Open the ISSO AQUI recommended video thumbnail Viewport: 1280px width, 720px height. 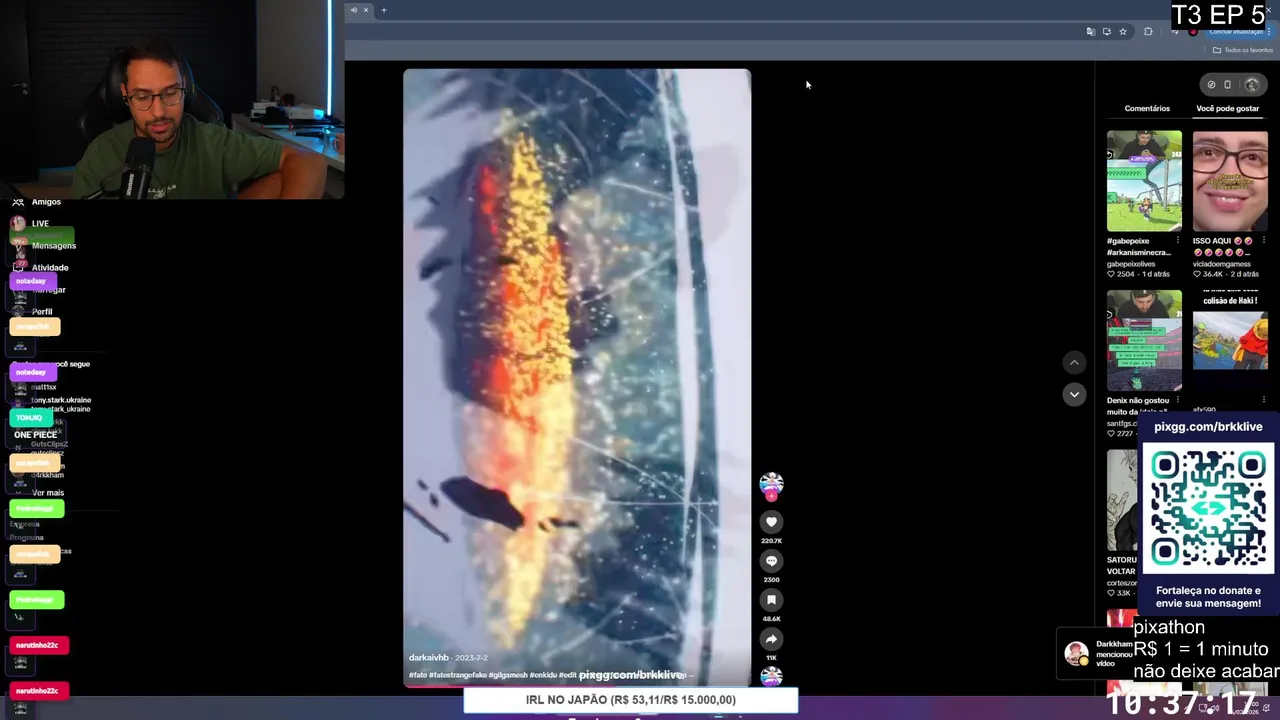1230,181
